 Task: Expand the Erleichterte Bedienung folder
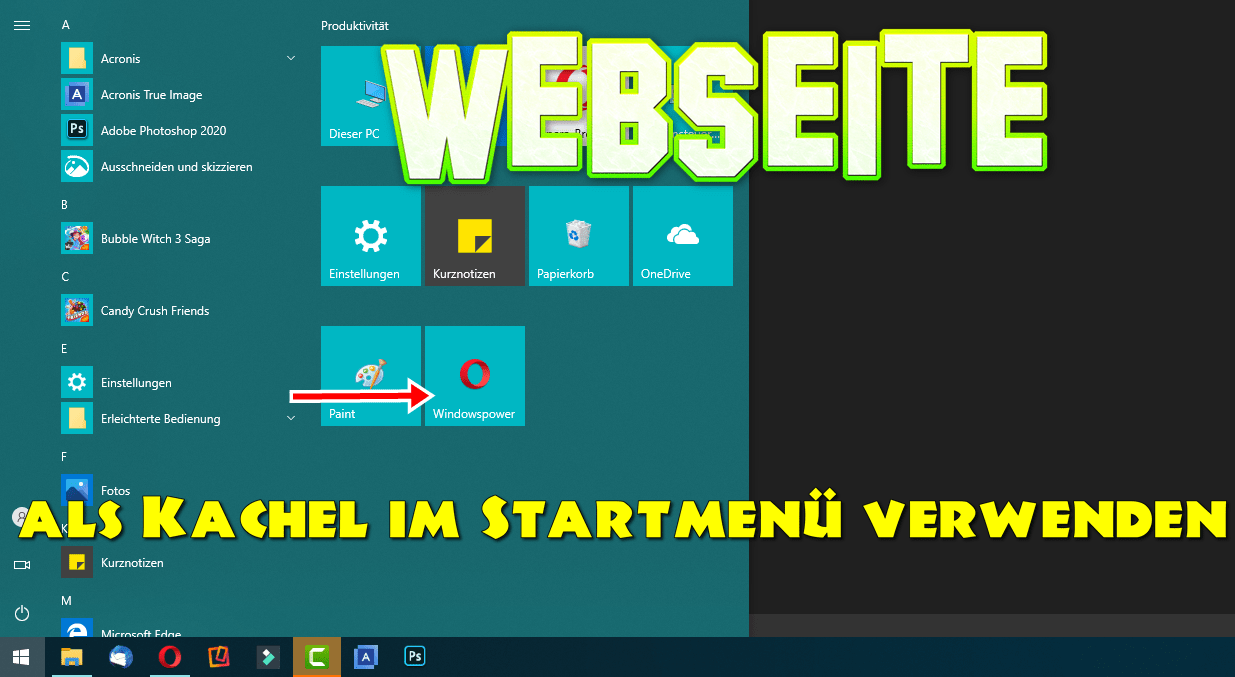point(180,419)
